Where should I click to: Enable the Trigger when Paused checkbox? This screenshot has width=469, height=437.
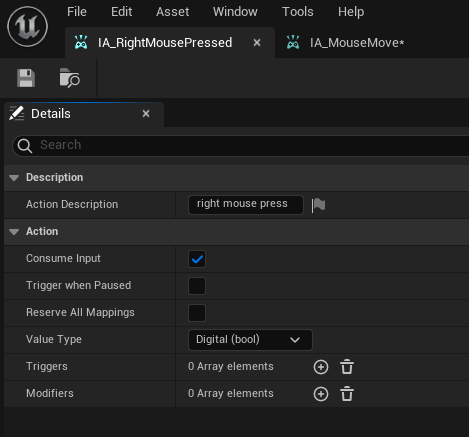(197, 286)
